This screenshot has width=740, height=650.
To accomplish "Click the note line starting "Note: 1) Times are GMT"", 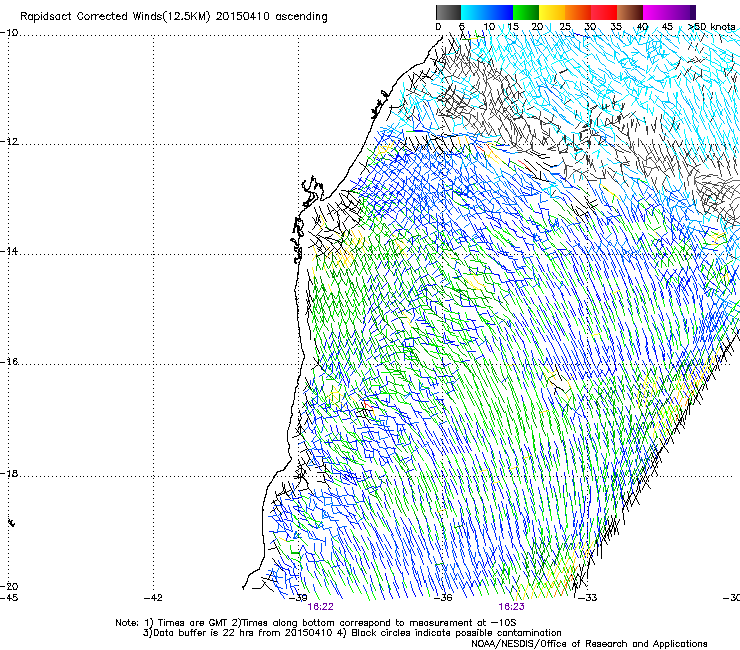I will tap(316, 623).
